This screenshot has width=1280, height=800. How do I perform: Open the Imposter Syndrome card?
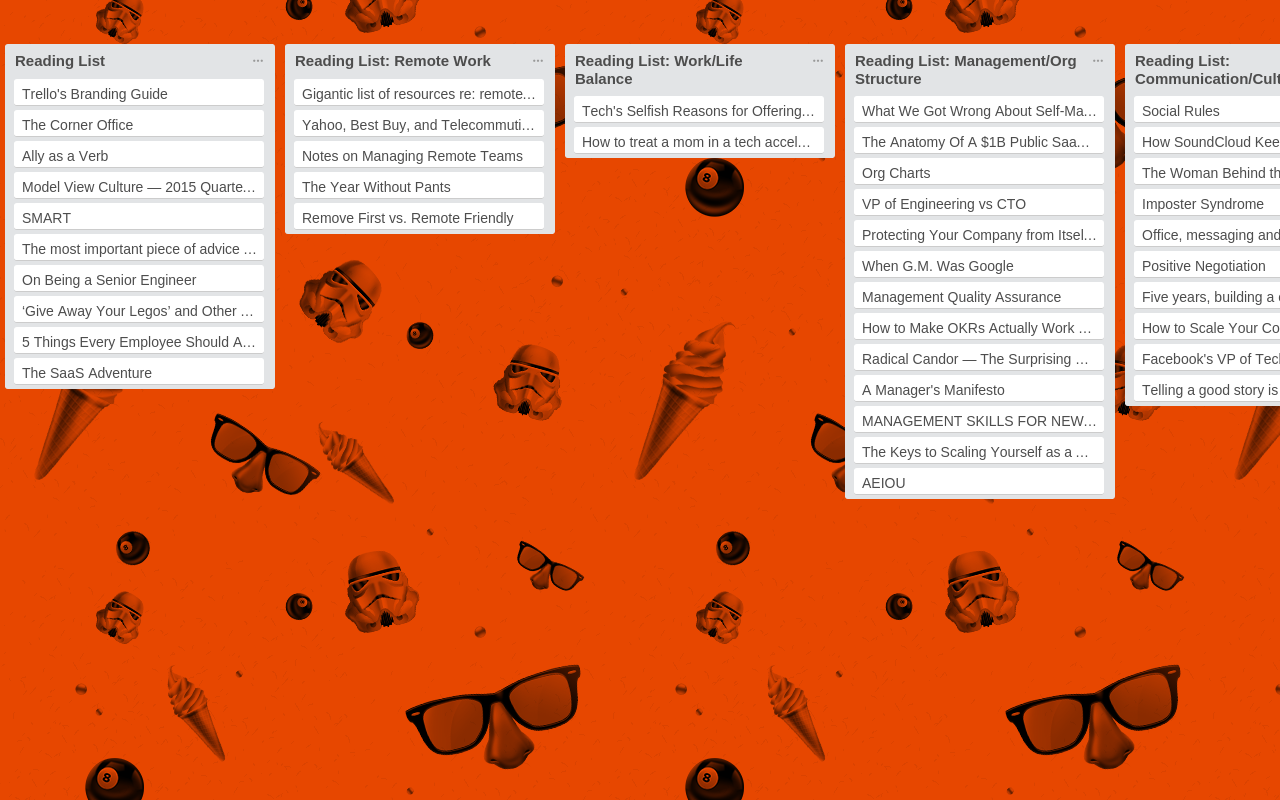(x=1207, y=203)
